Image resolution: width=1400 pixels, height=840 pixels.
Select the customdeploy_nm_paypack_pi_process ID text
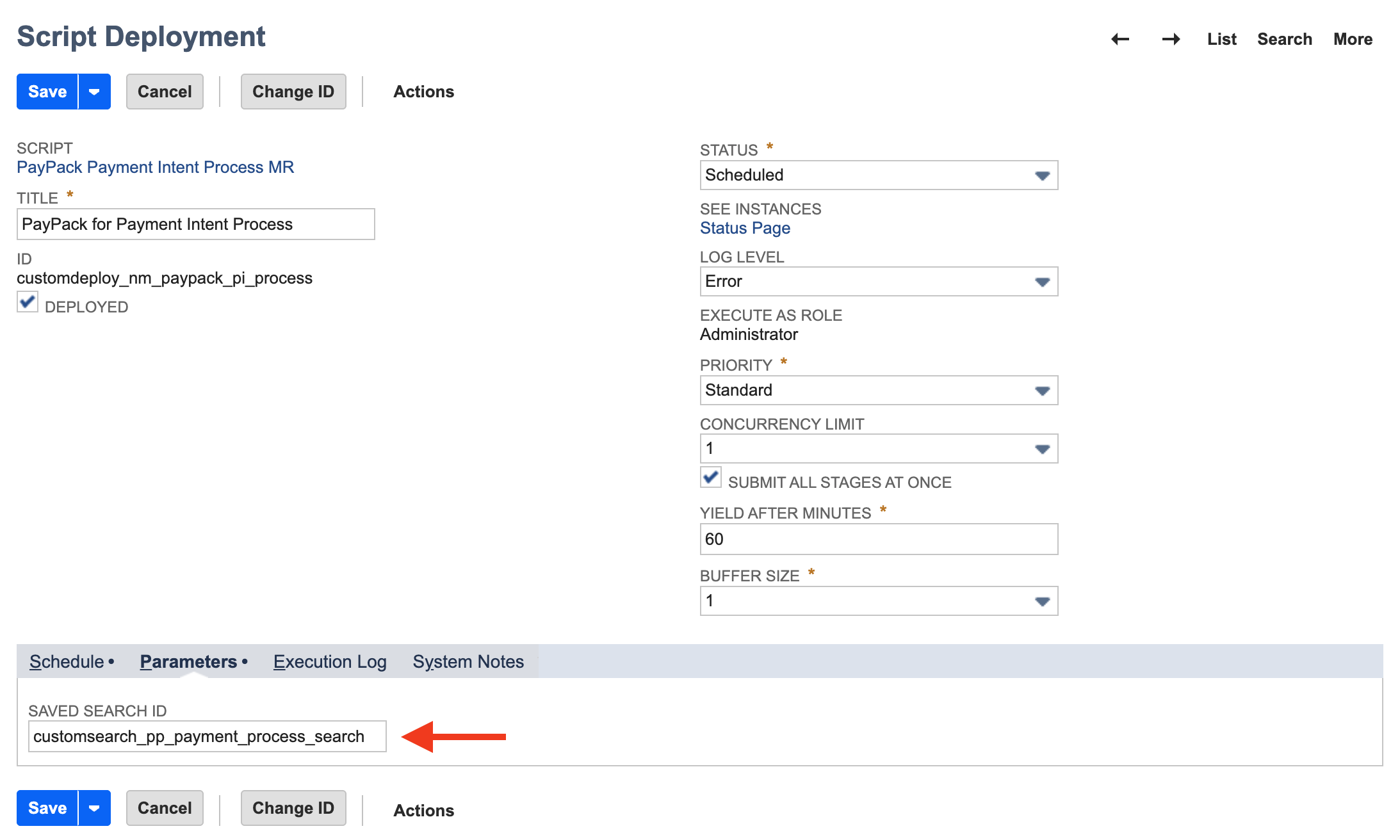pos(165,278)
